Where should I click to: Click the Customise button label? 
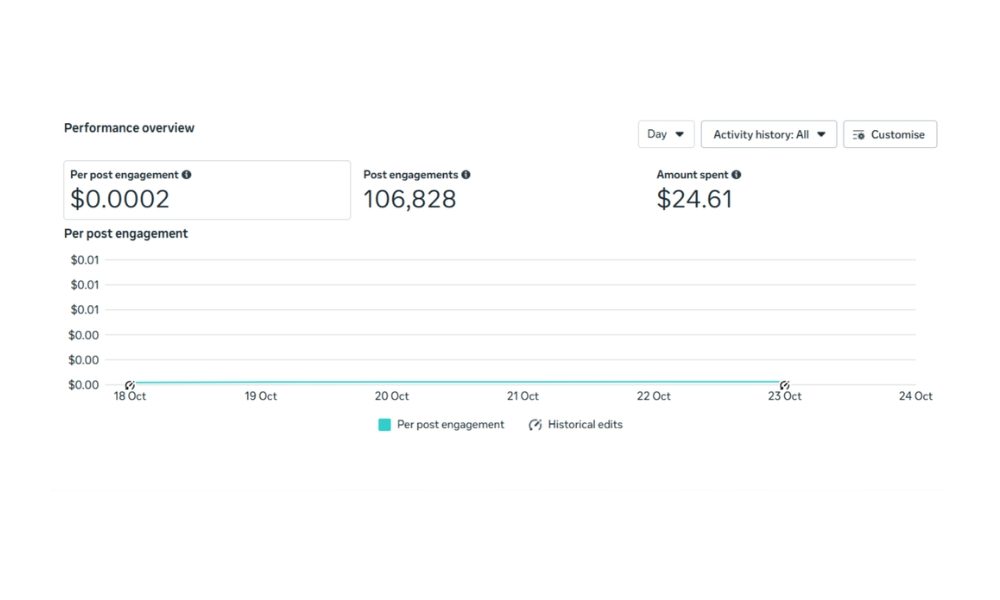point(897,135)
